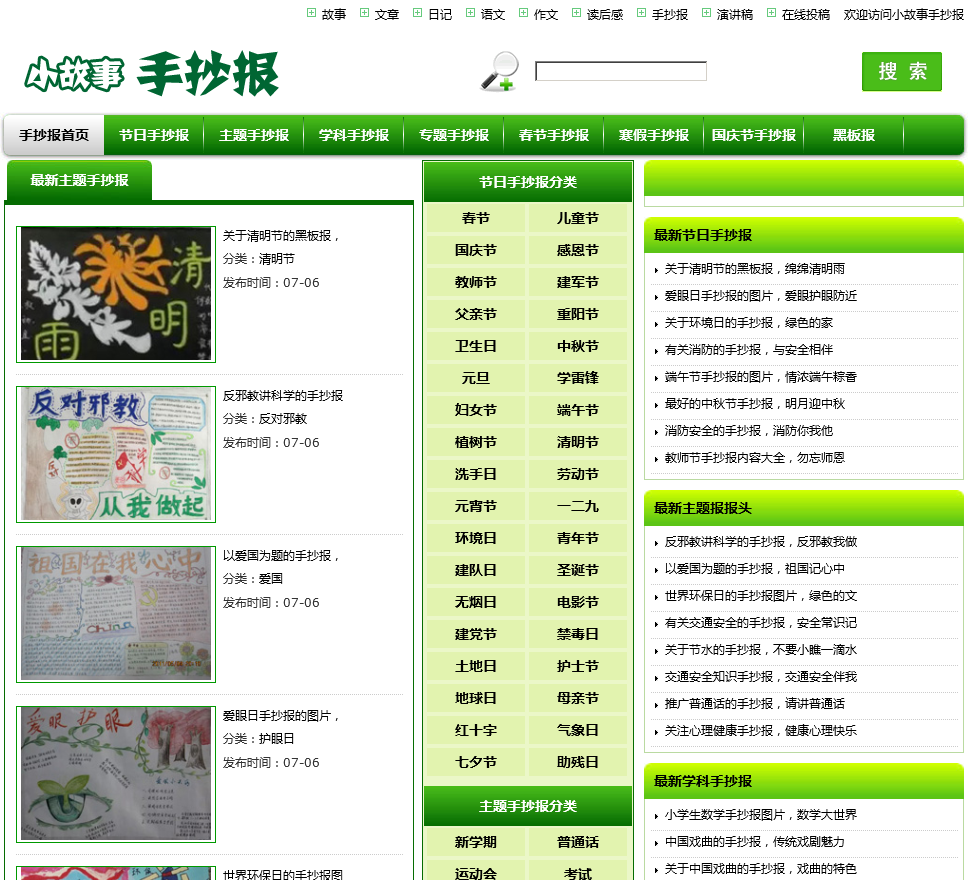Screen dimensions: 968x880
Task: Select 植树节 category
Action: pyautogui.click(x=475, y=442)
